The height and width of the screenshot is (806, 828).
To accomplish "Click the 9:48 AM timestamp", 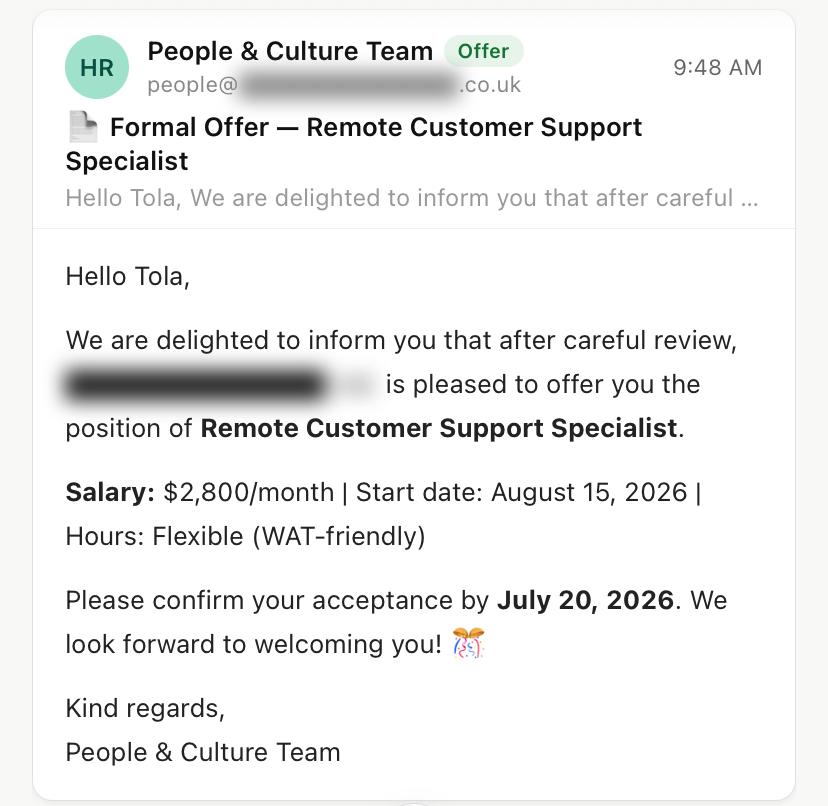I will tap(718, 68).
